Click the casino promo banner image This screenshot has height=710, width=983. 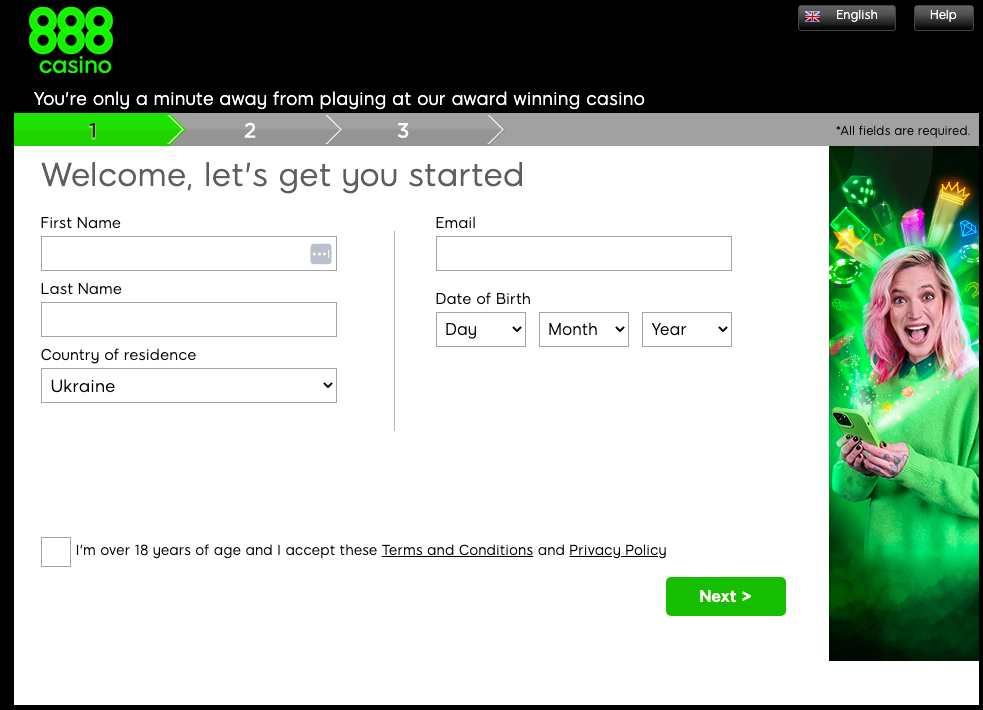(x=903, y=404)
